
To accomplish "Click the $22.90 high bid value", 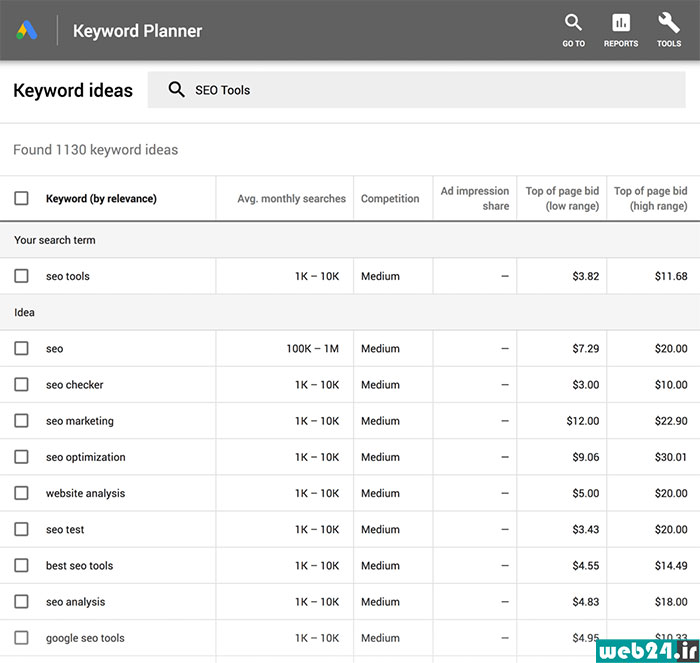I will (x=671, y=421).
